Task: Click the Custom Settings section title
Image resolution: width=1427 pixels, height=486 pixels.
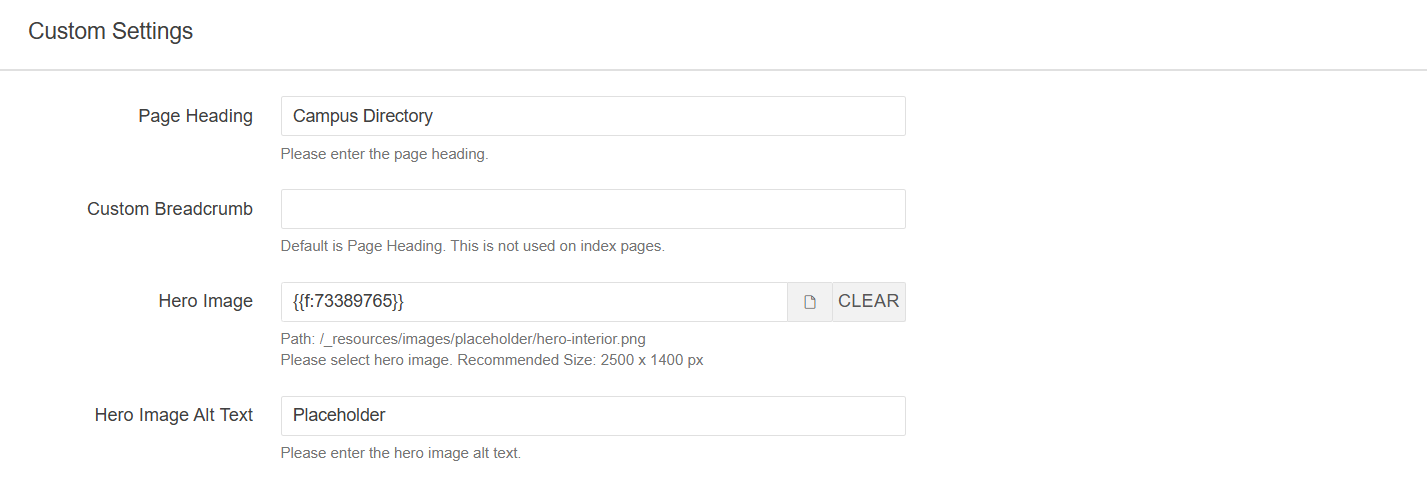Action: [110, 31]
